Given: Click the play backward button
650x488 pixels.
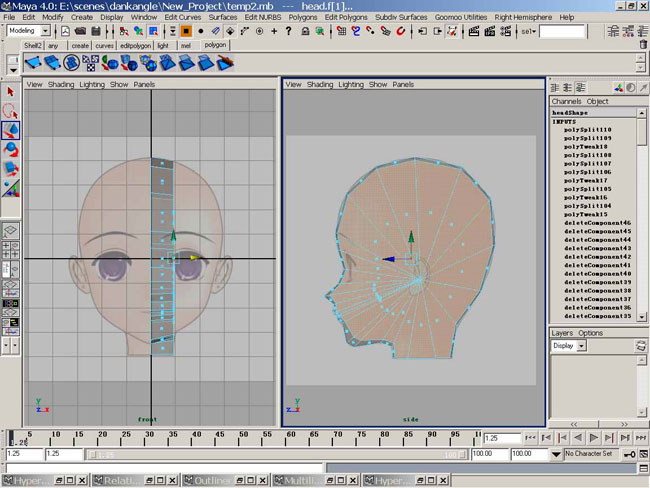Looking at the screenshot, I should 578,437.
